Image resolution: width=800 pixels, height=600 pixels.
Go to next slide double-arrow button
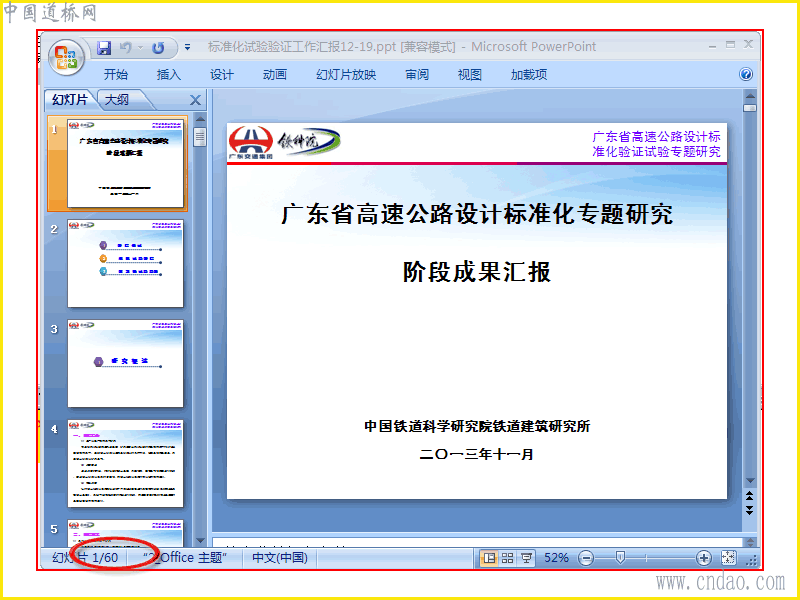pyautogui.click(x=749, y=510)
